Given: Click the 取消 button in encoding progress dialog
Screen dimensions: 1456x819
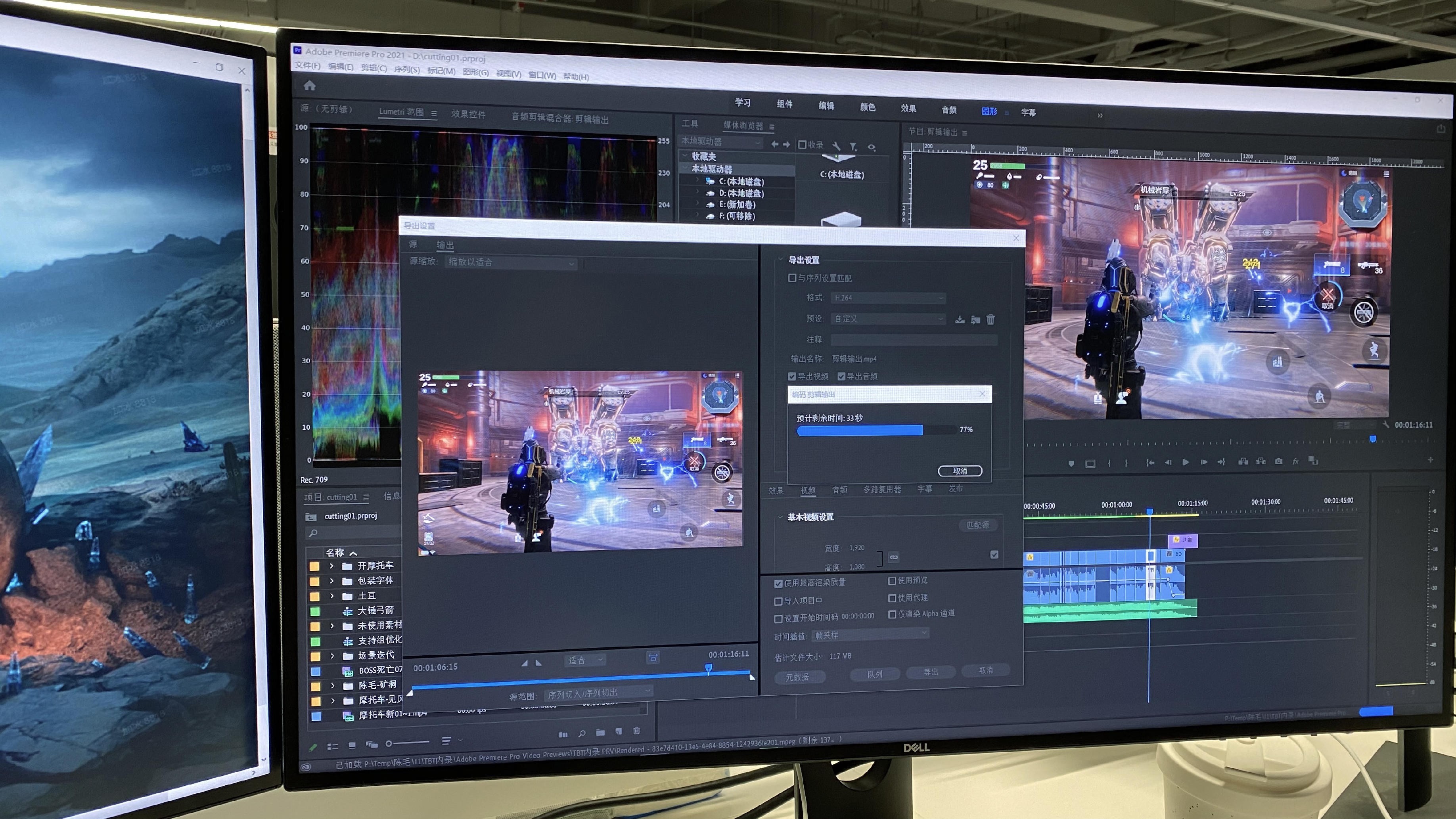Looking at the screenshot, I should [x=960, y=471].
